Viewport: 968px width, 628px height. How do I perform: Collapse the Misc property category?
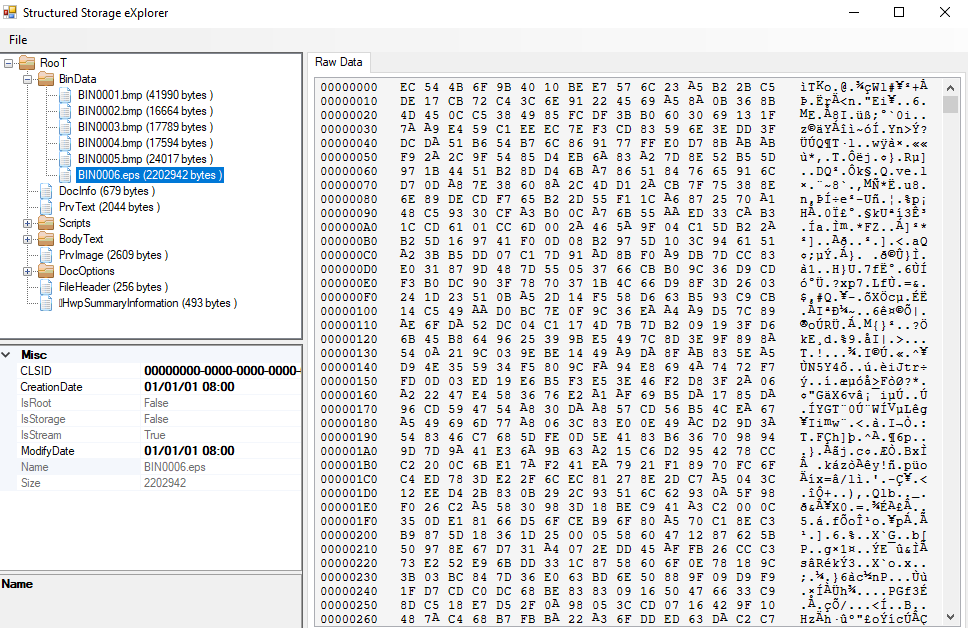(x=6, y=354)
